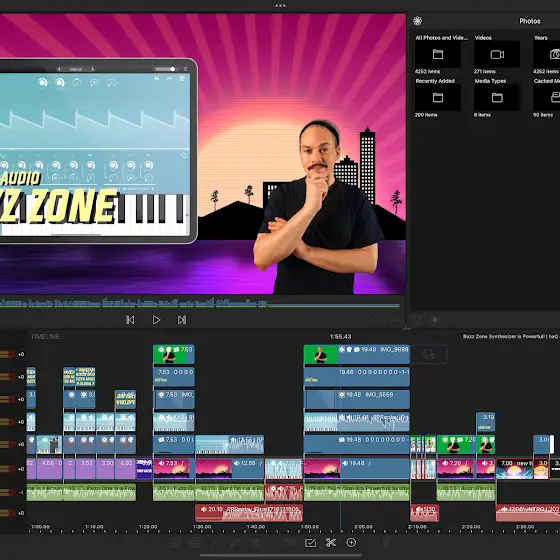Viewport: 560px width, 560px height.
Task: Open All Photos and Videos folder
Action: pyautogui.click(x=438, y=54)
